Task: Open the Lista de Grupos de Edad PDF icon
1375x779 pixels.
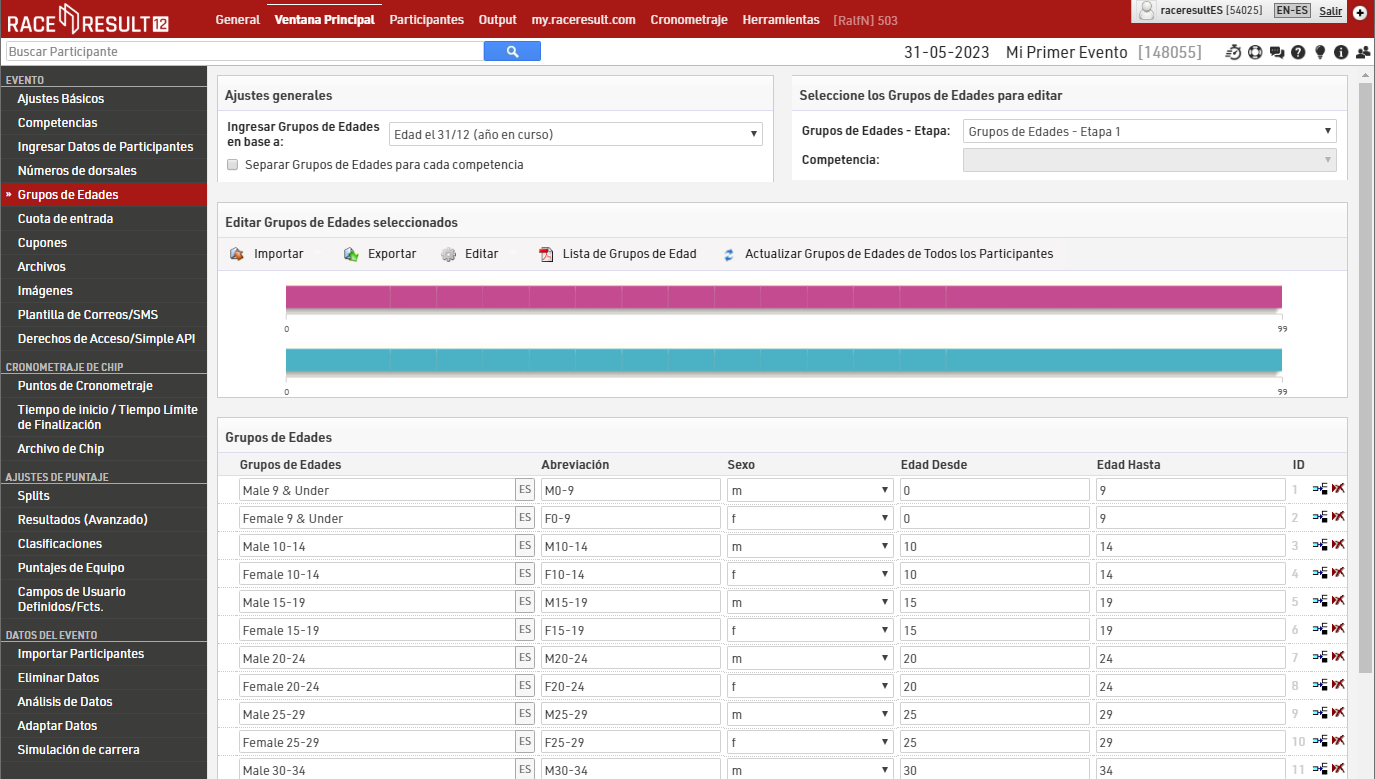Action: (x=546, y=254)
